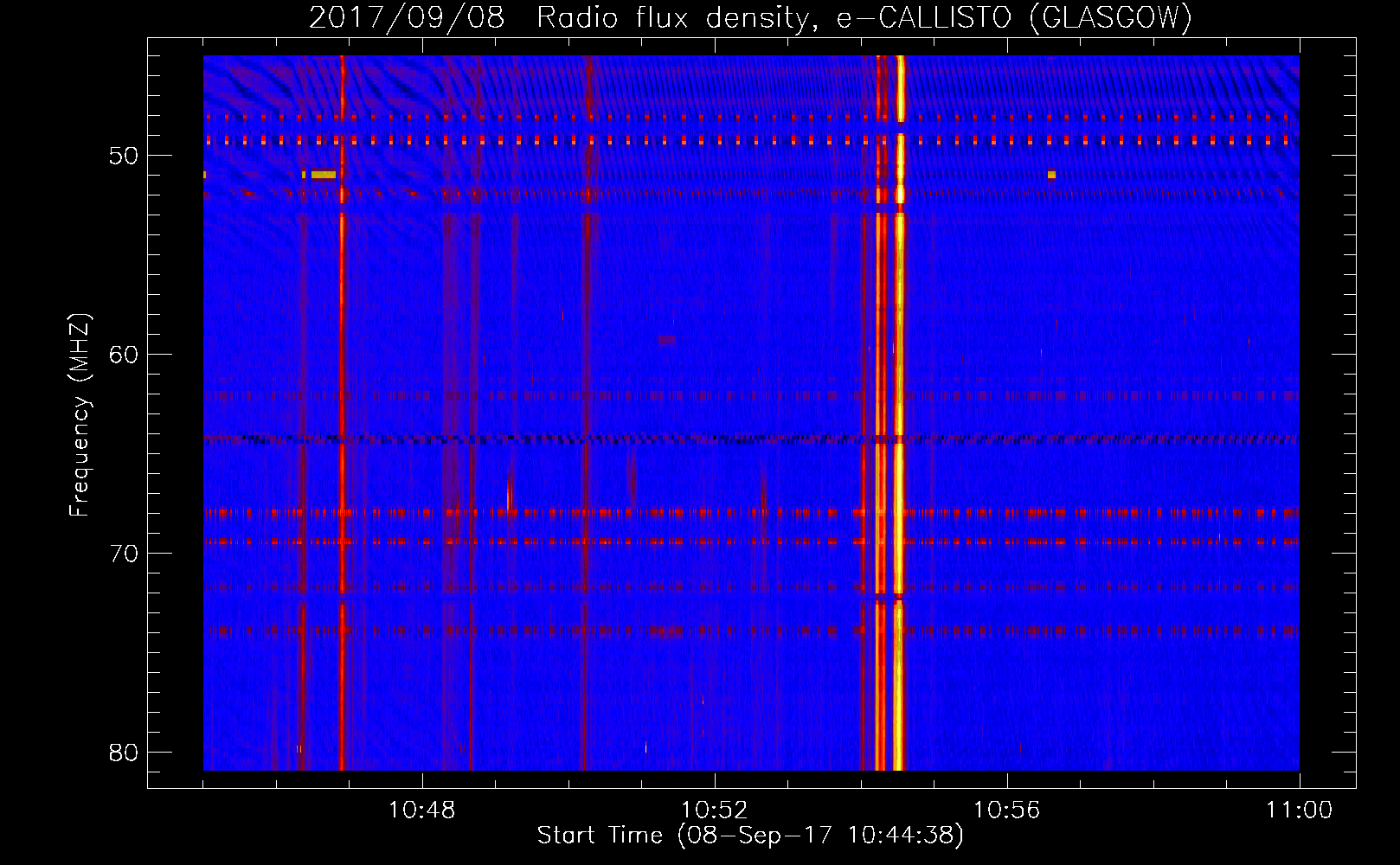1400x865 pixels.
Task: Click the y-axis tick label '50'
Action: (124, 156)
